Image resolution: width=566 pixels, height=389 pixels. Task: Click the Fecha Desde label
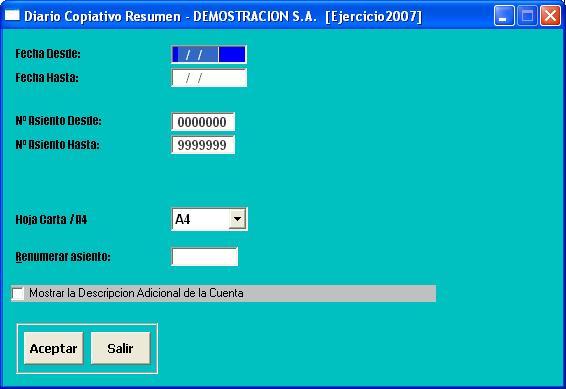point(48,54)
